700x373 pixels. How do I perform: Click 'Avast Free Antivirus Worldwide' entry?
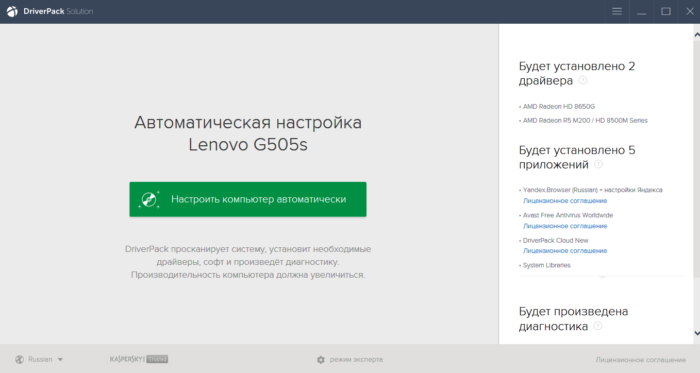567,215
